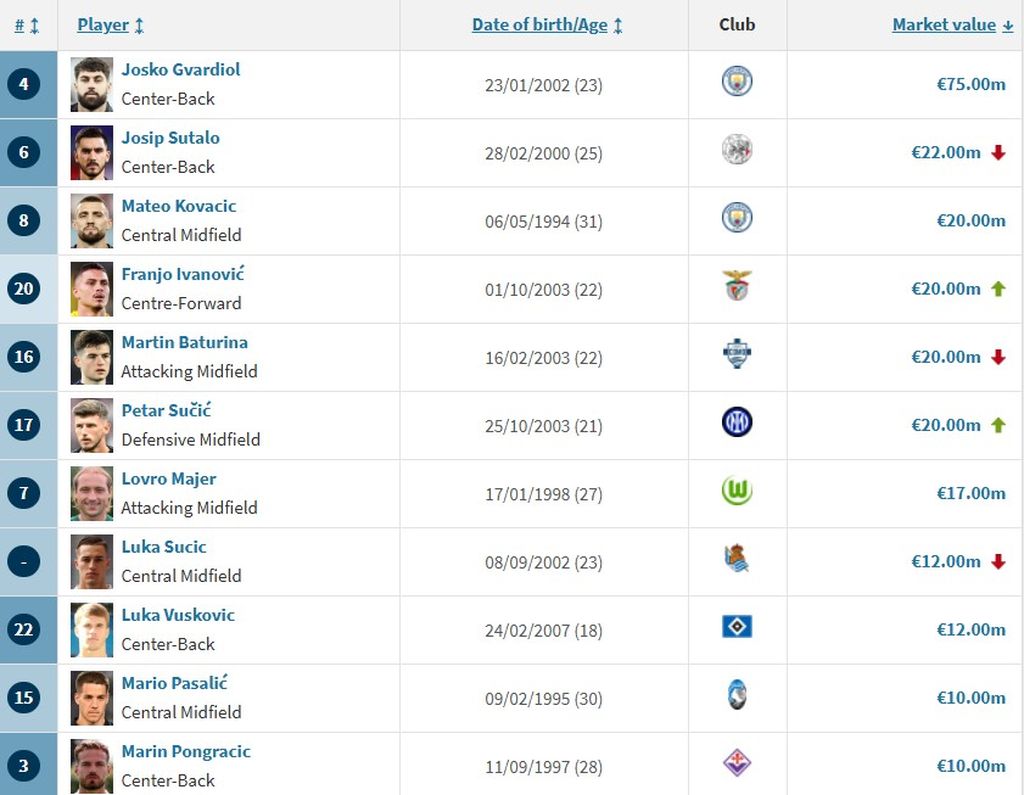The width and height of the screenshot is (1024, 795).
Task: Click shirt number 20 badge
Action: (x=24, y=289)
